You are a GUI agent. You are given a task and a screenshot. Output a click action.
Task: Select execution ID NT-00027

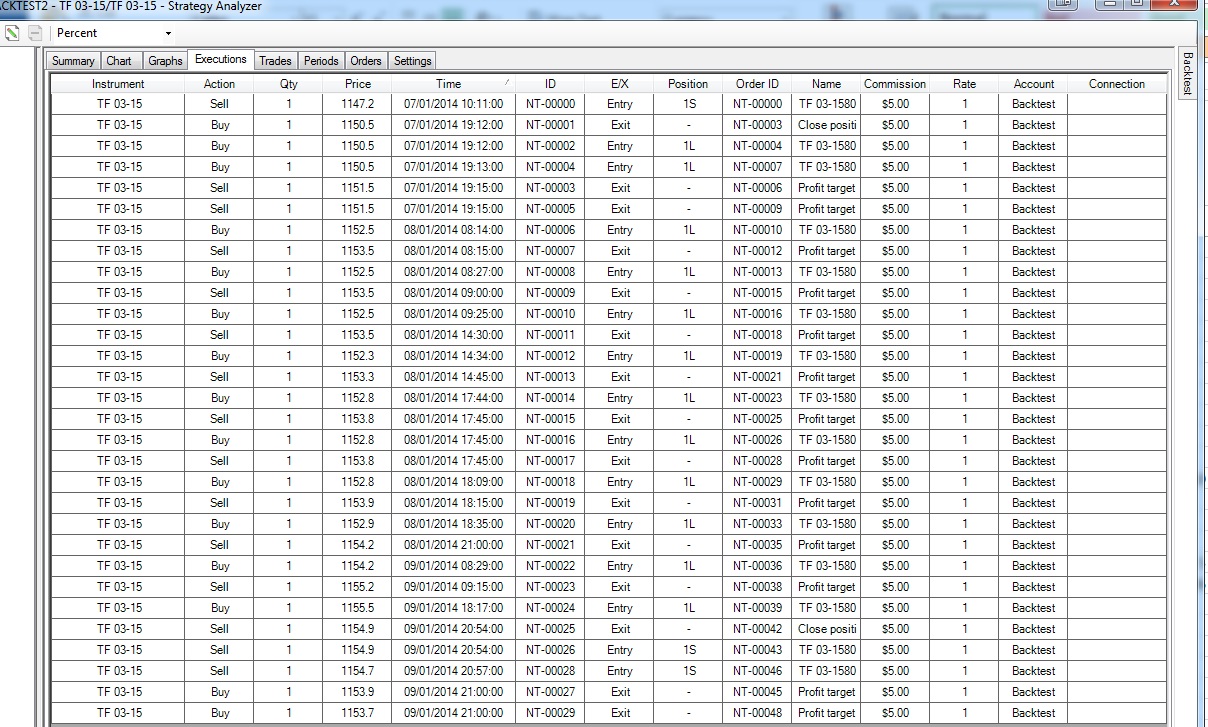551,692
